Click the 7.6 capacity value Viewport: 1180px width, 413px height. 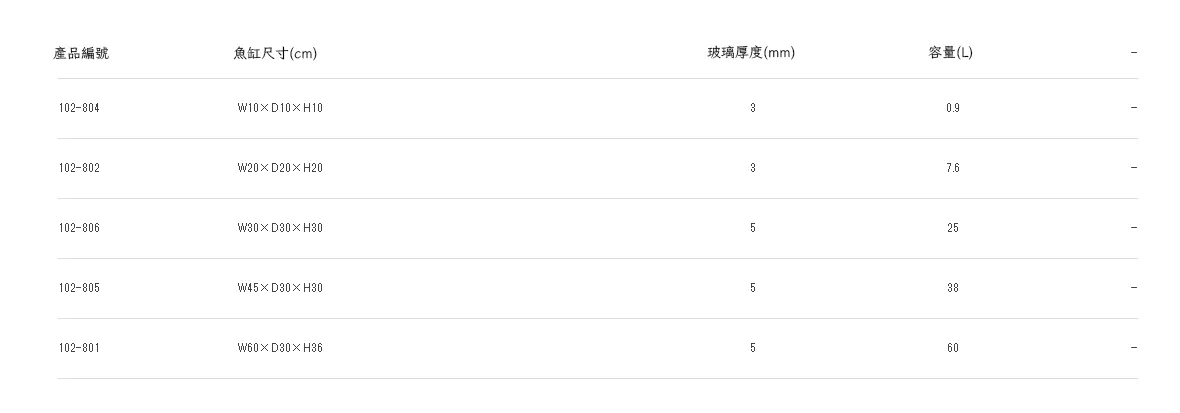953,168
